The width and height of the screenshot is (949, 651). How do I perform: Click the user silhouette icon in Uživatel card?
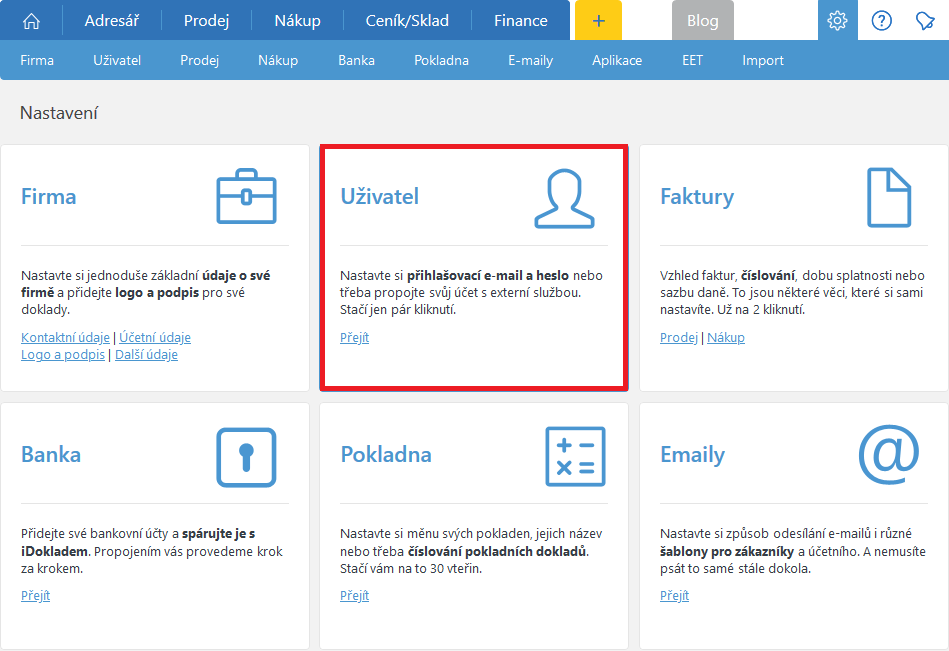[x=564, y=197]
